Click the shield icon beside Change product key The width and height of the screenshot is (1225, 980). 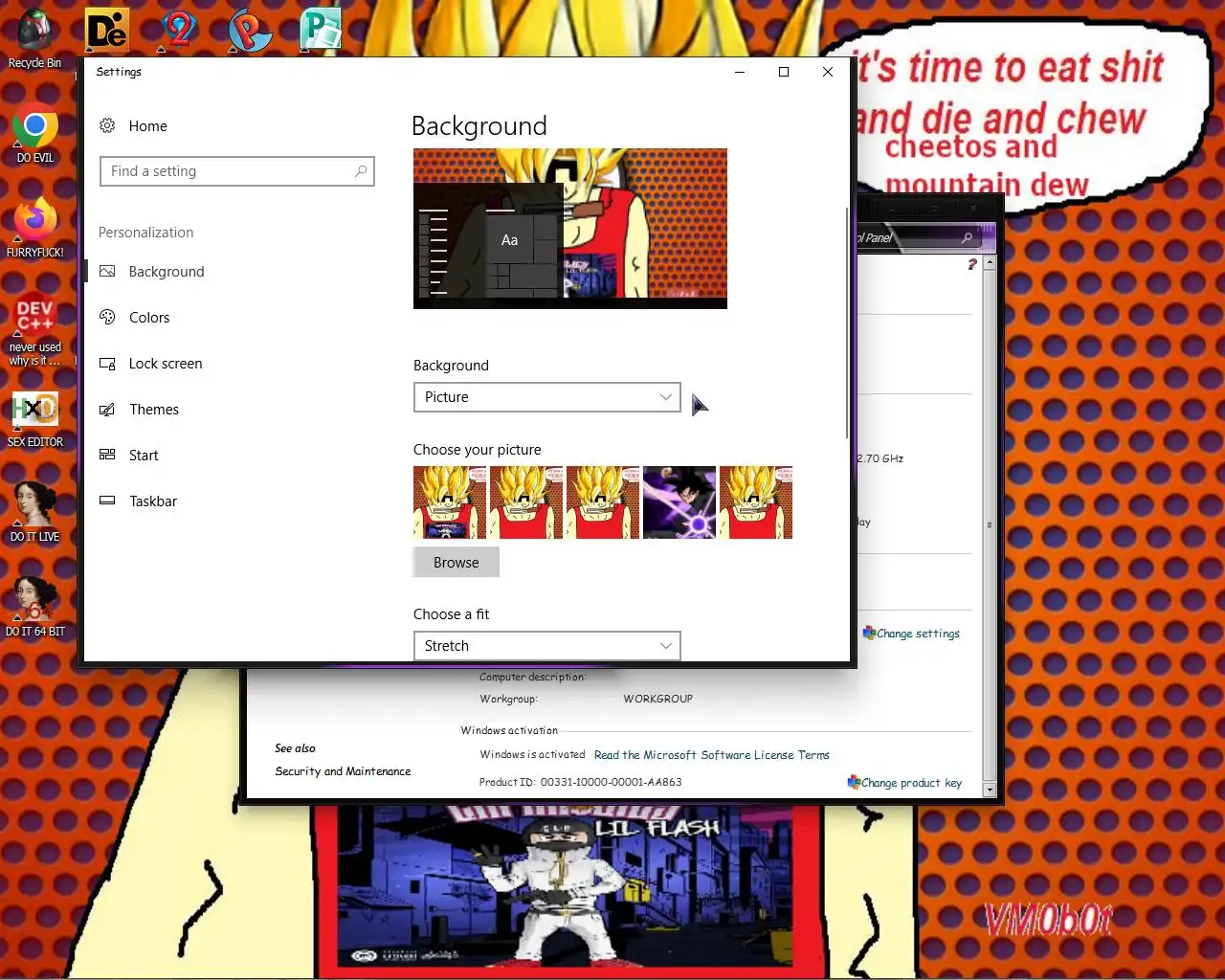point(854,782)
